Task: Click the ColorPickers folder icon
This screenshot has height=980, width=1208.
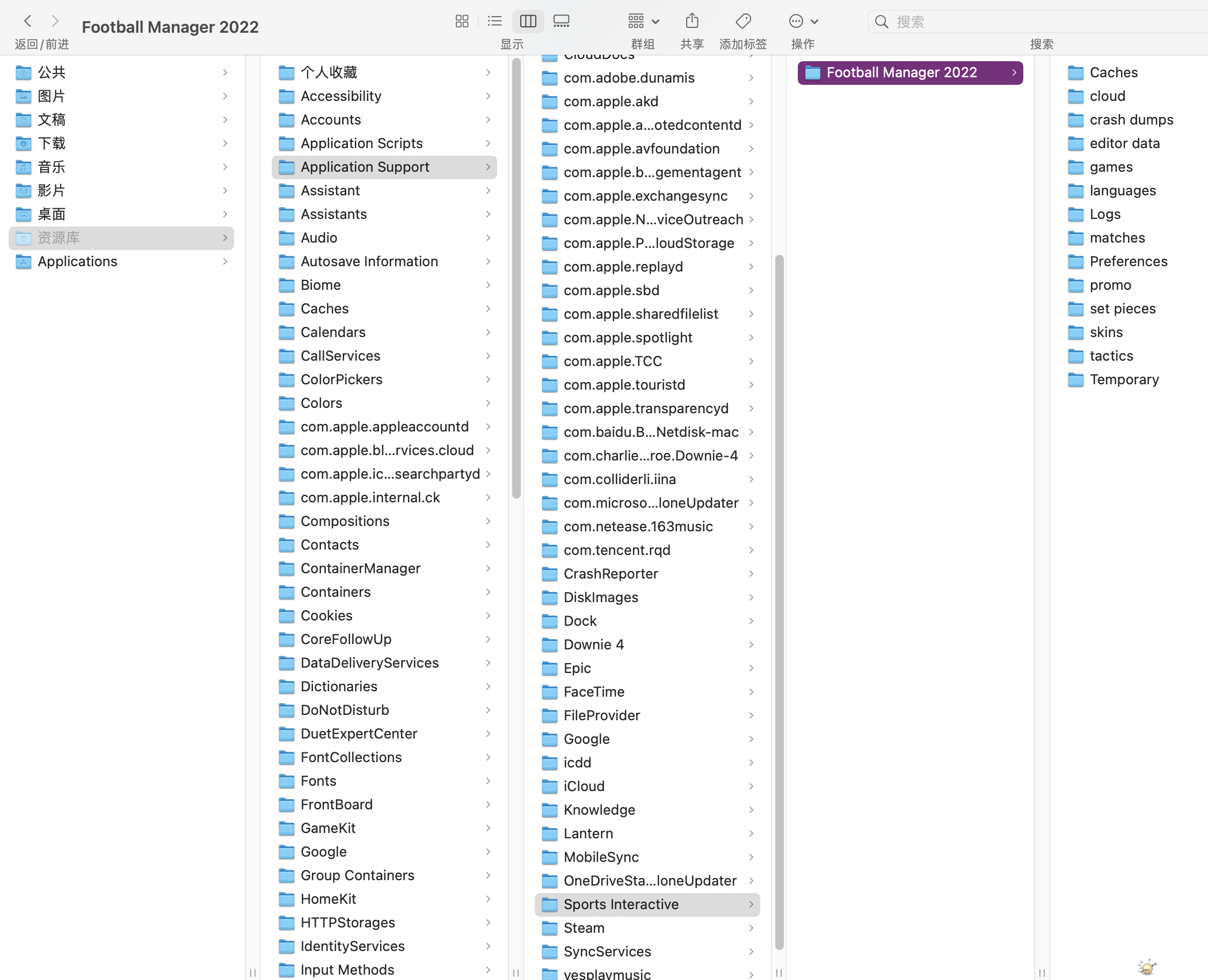Action: (x=286, y=380)
